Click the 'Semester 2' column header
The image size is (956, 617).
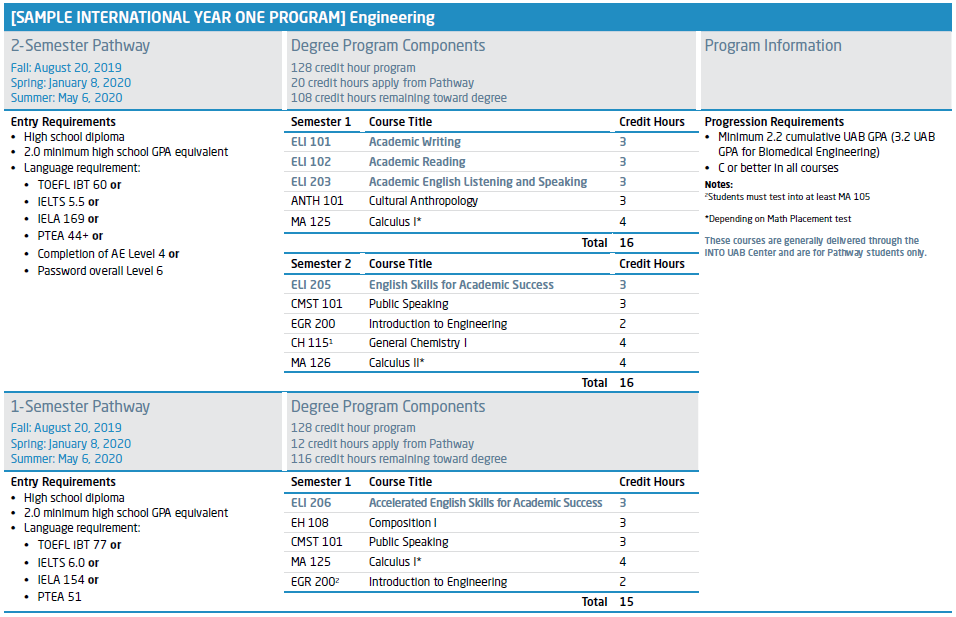coord(321,264)
